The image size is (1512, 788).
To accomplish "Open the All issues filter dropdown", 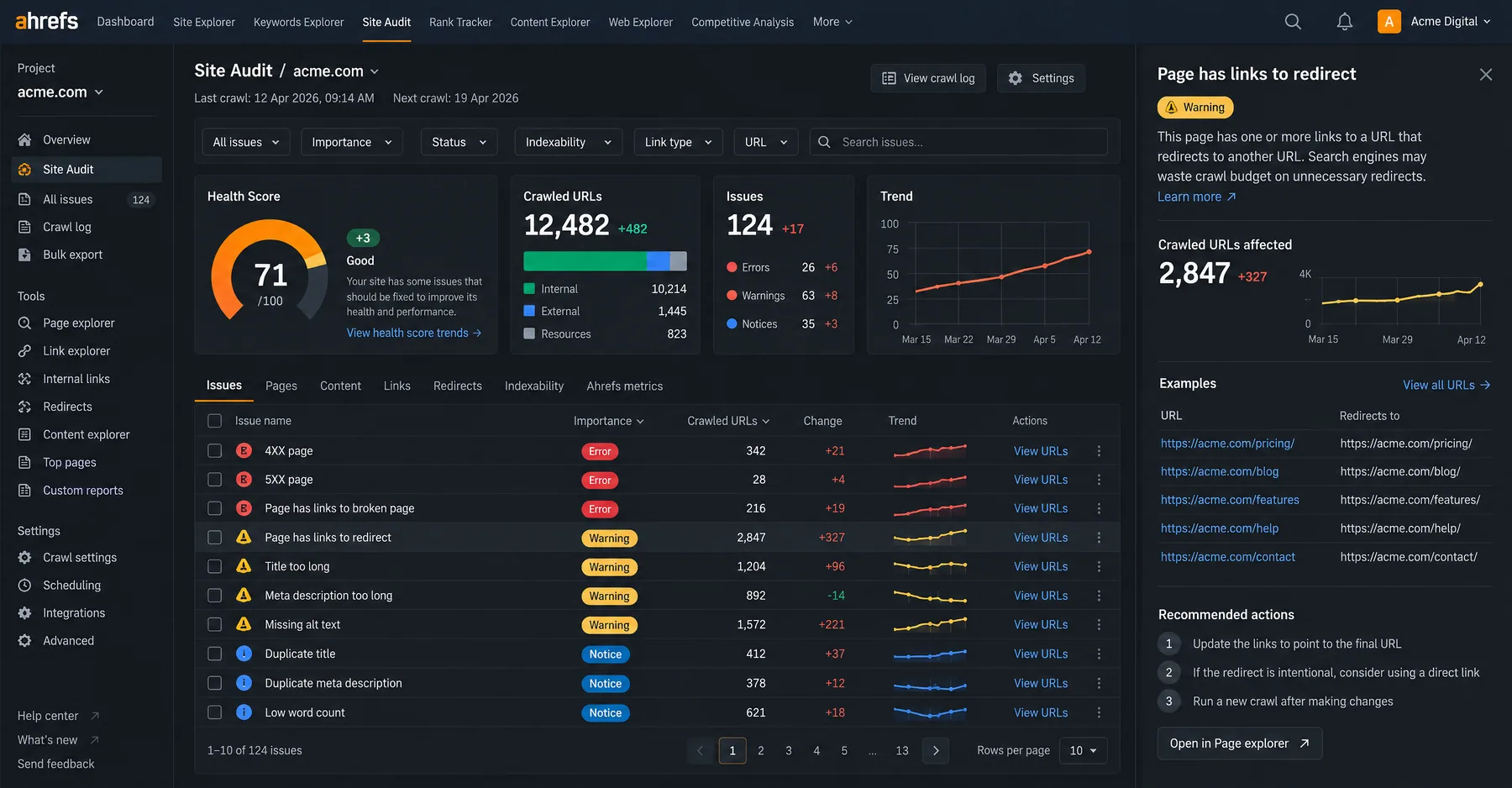I will (x=246, y=142).
